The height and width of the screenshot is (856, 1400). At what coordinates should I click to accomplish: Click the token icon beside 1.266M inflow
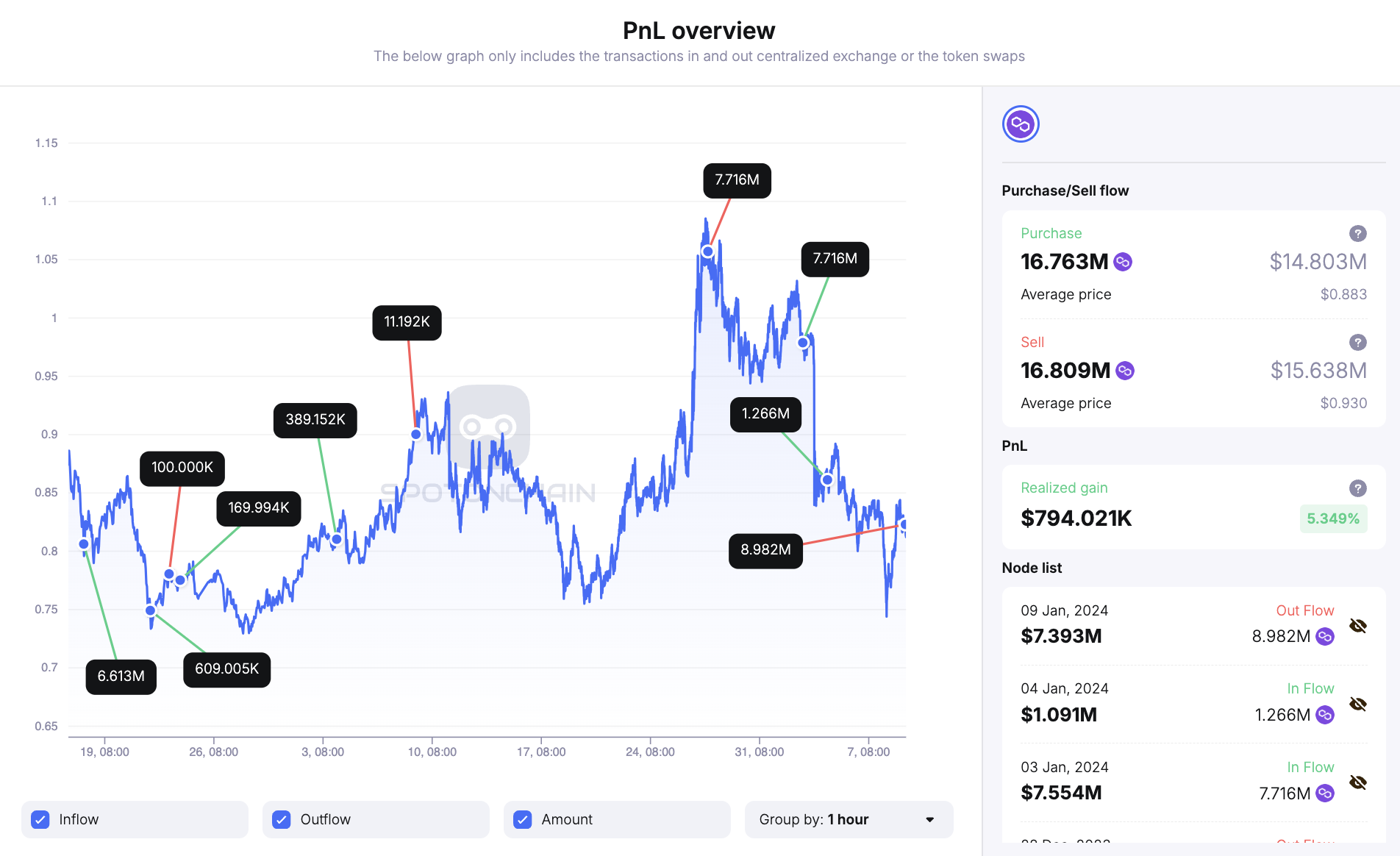tap(1324, 714)
